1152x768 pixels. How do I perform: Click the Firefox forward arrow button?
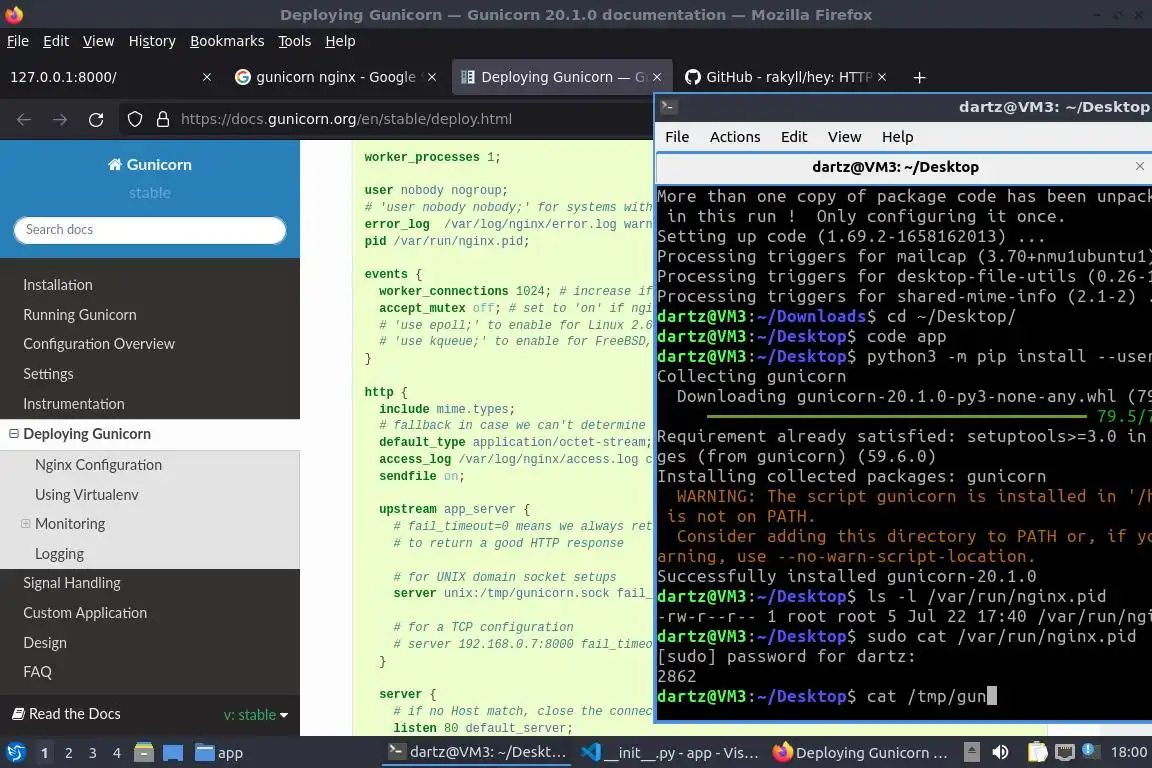click(x=60, y=119)
